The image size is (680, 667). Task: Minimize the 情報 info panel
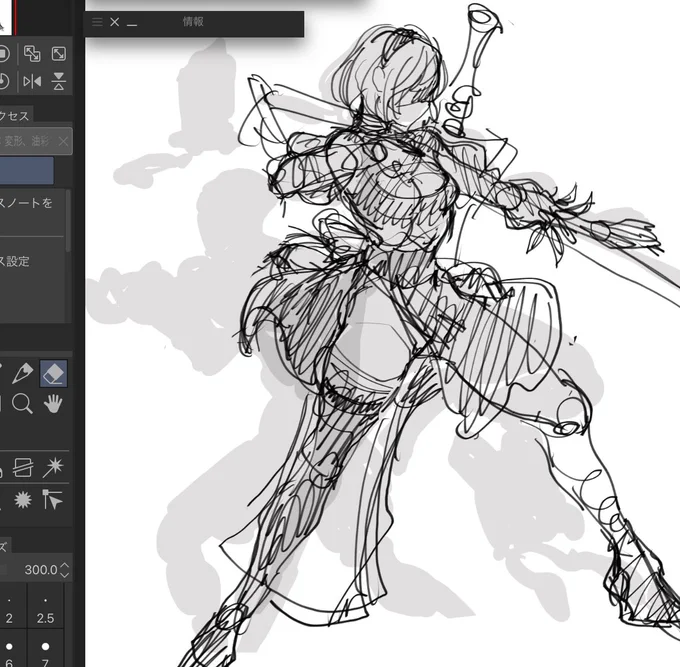click(132, 25)
